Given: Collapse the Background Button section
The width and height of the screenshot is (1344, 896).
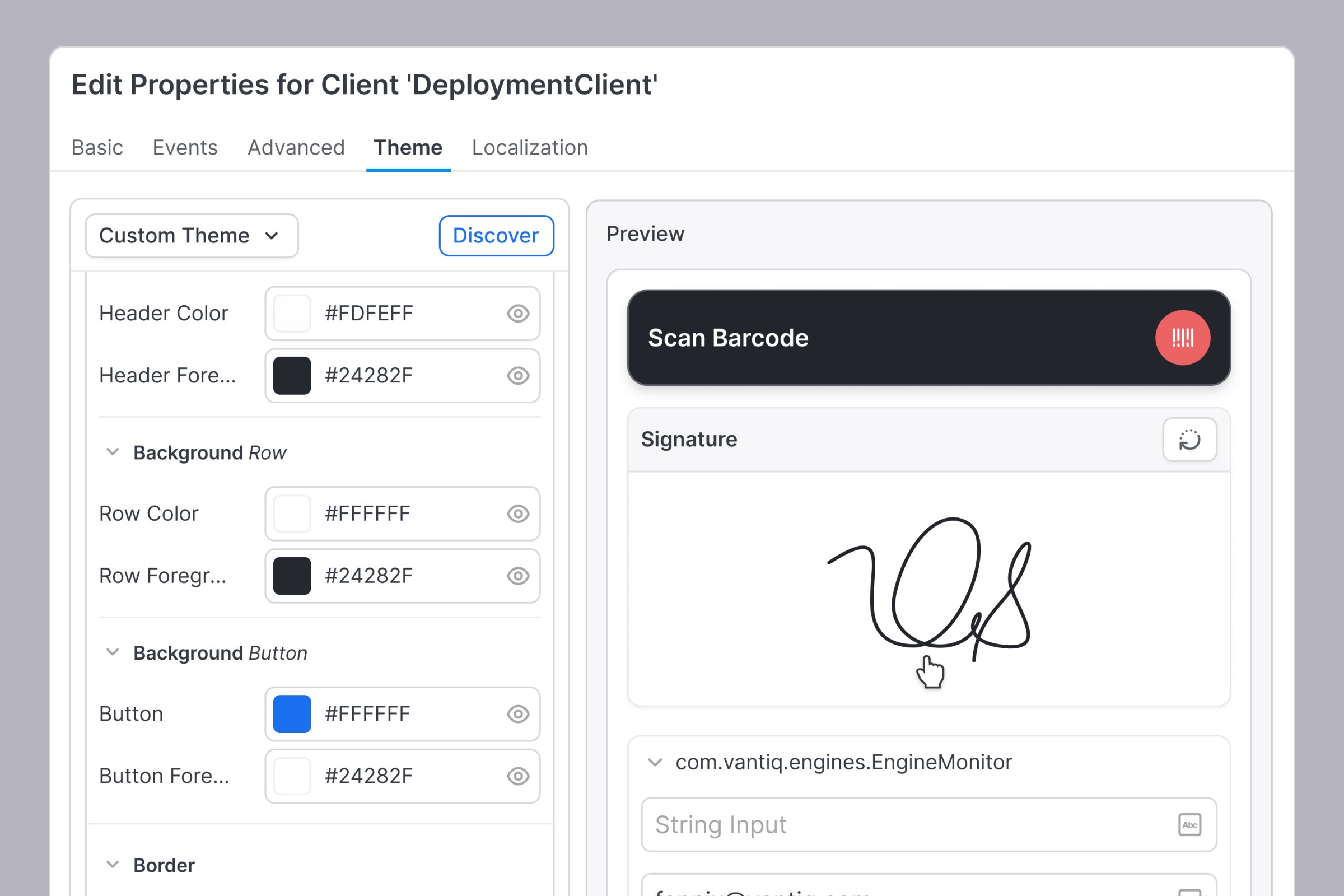Looking at the screenshot, I should (113, 652).
